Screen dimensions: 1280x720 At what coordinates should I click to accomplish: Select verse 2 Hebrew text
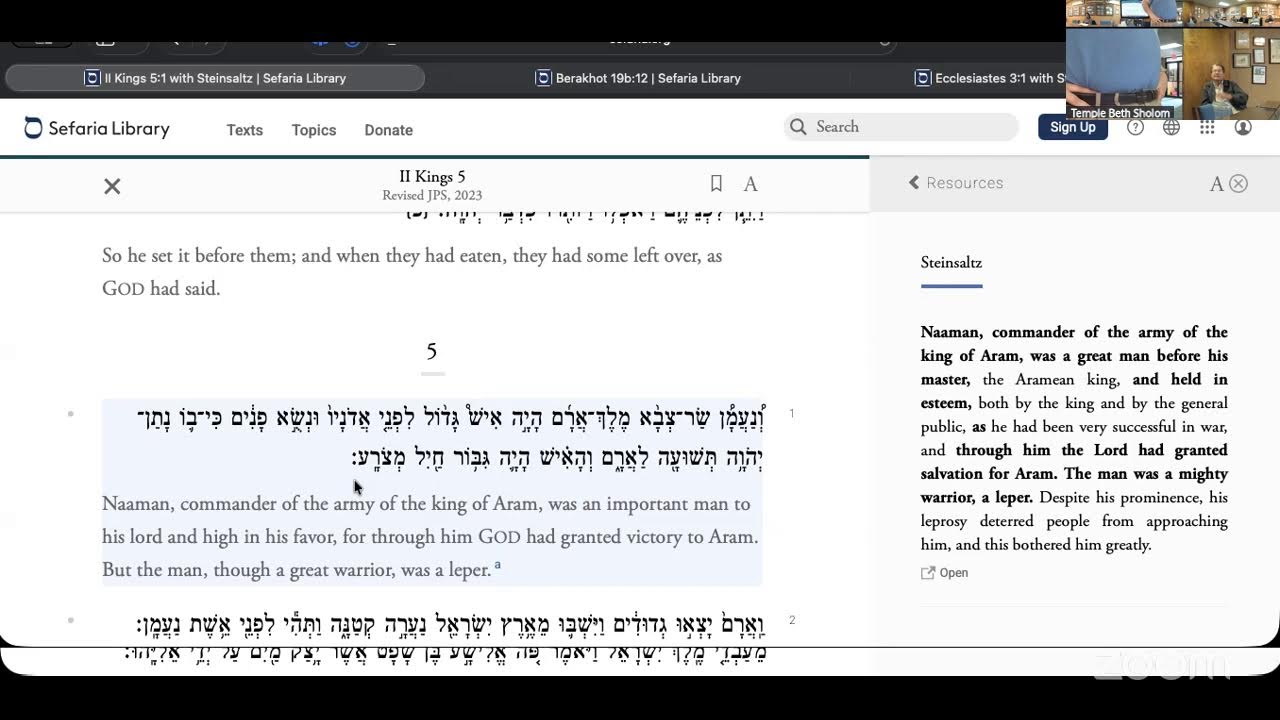pyautogui.click(x=450, y=626)
